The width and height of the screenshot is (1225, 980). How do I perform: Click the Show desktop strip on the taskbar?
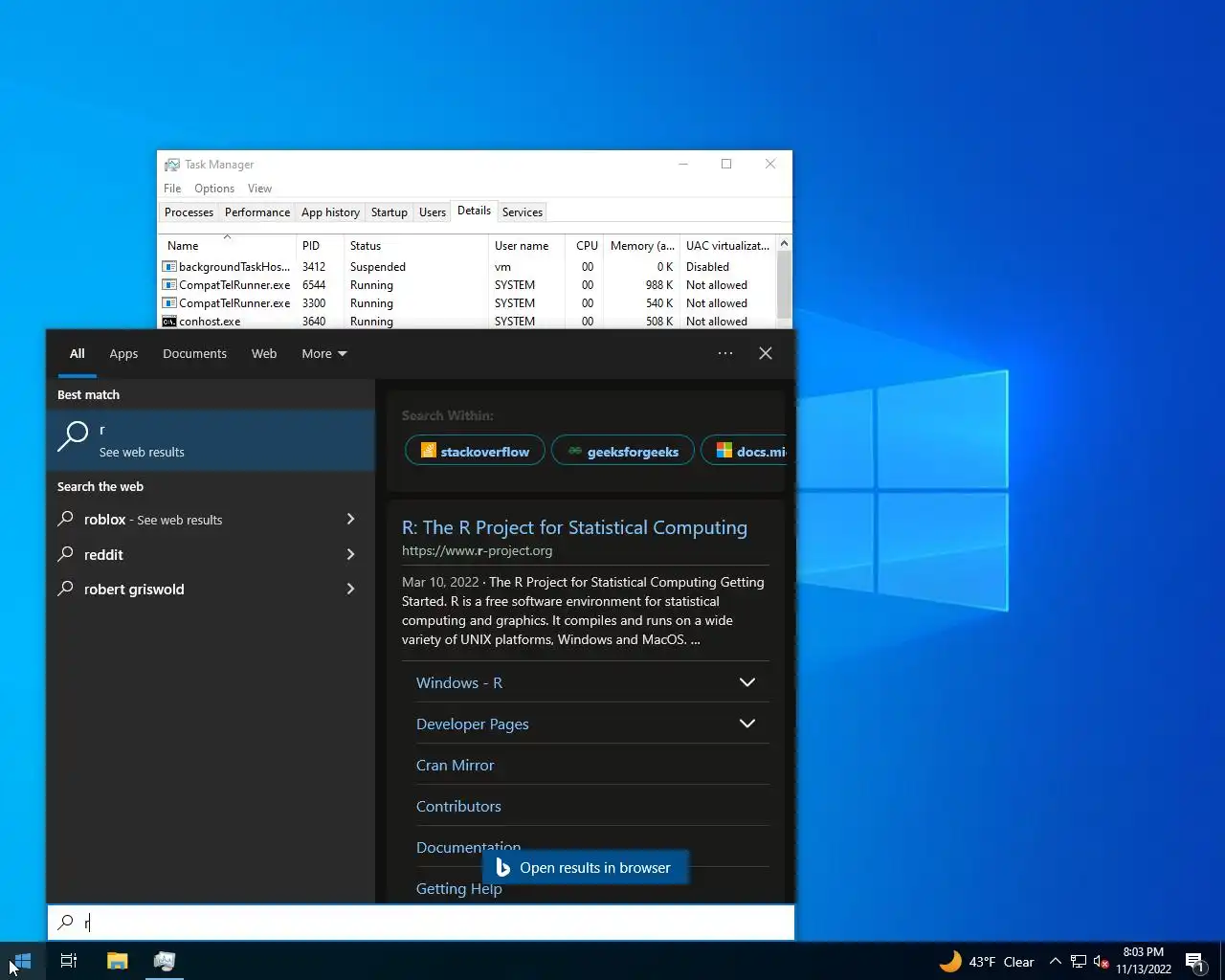1222,961
